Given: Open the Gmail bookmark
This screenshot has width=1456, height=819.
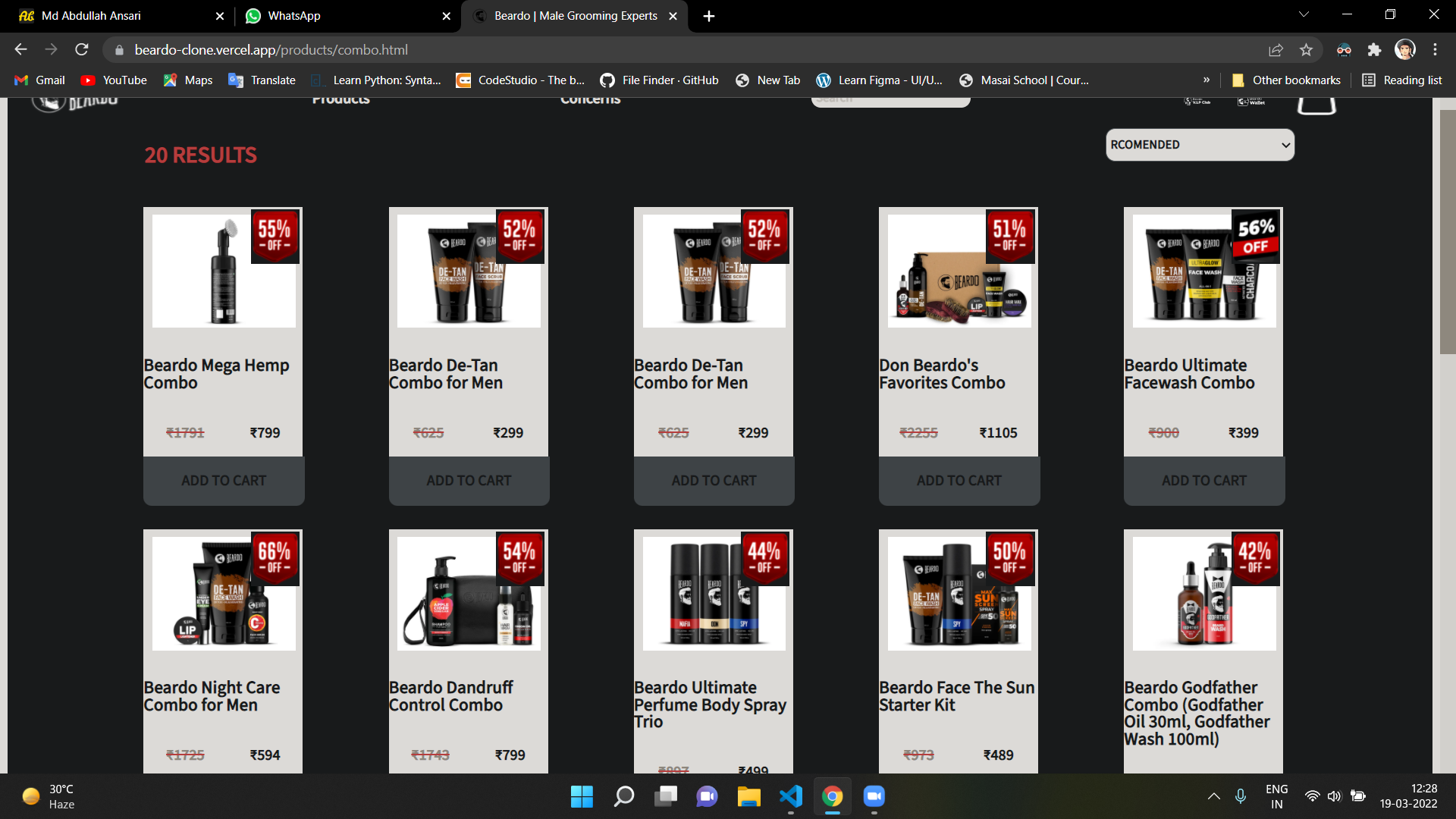Looking at the screenshot, I should click(x=40, y=80).
